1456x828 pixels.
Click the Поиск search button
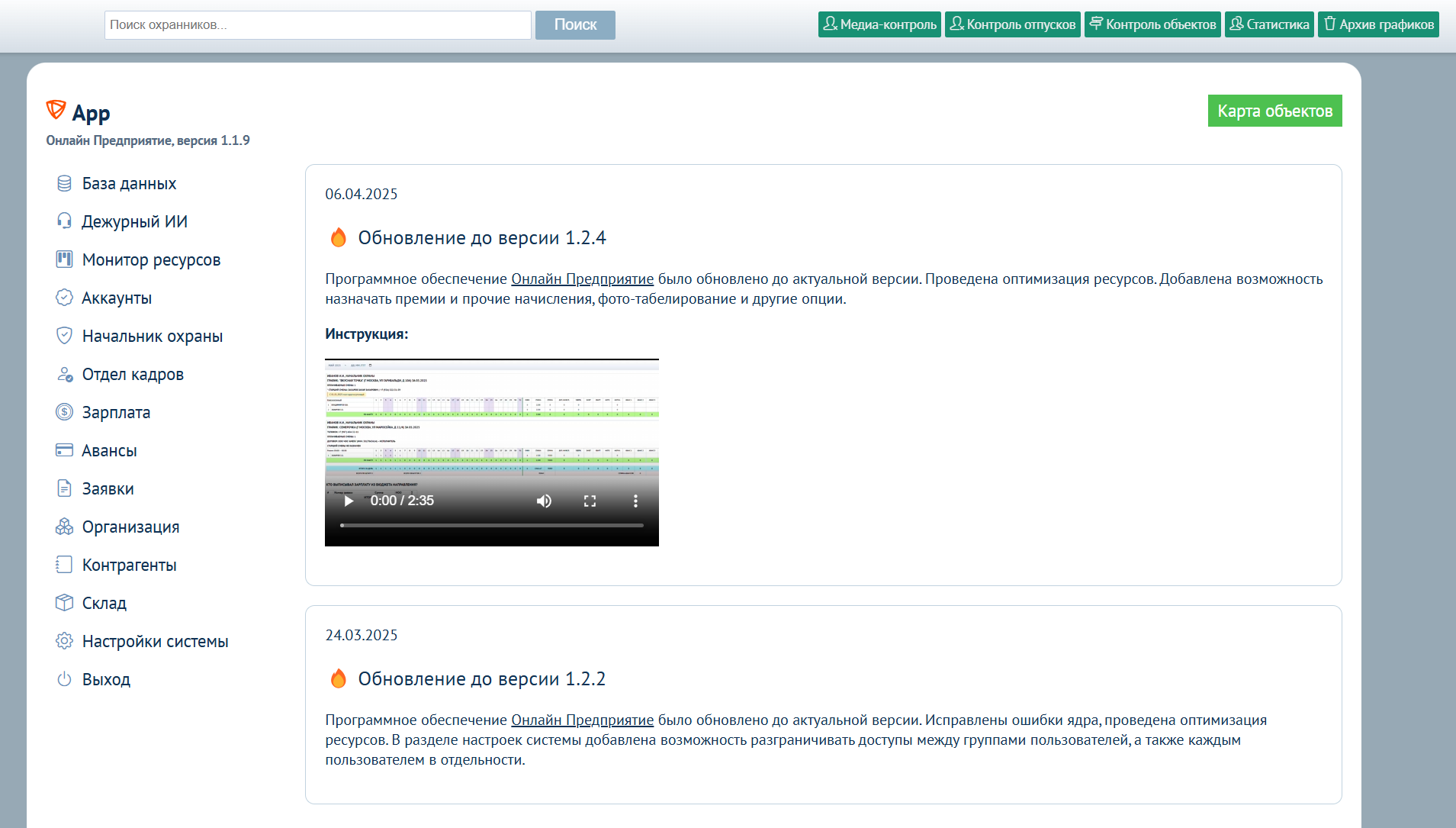coord(575,25)
